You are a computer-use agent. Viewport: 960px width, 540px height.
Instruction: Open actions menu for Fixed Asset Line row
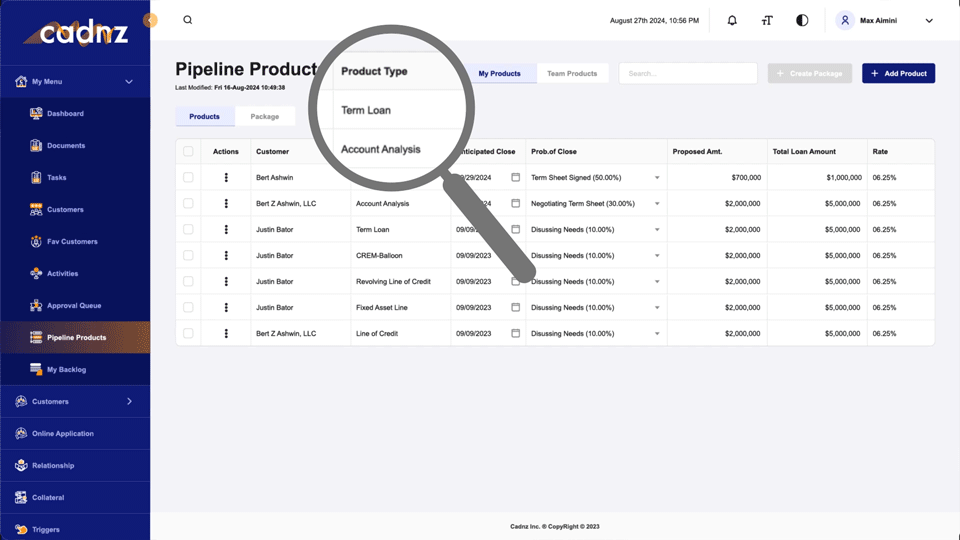pyautogui.click(x=226, y=308)
